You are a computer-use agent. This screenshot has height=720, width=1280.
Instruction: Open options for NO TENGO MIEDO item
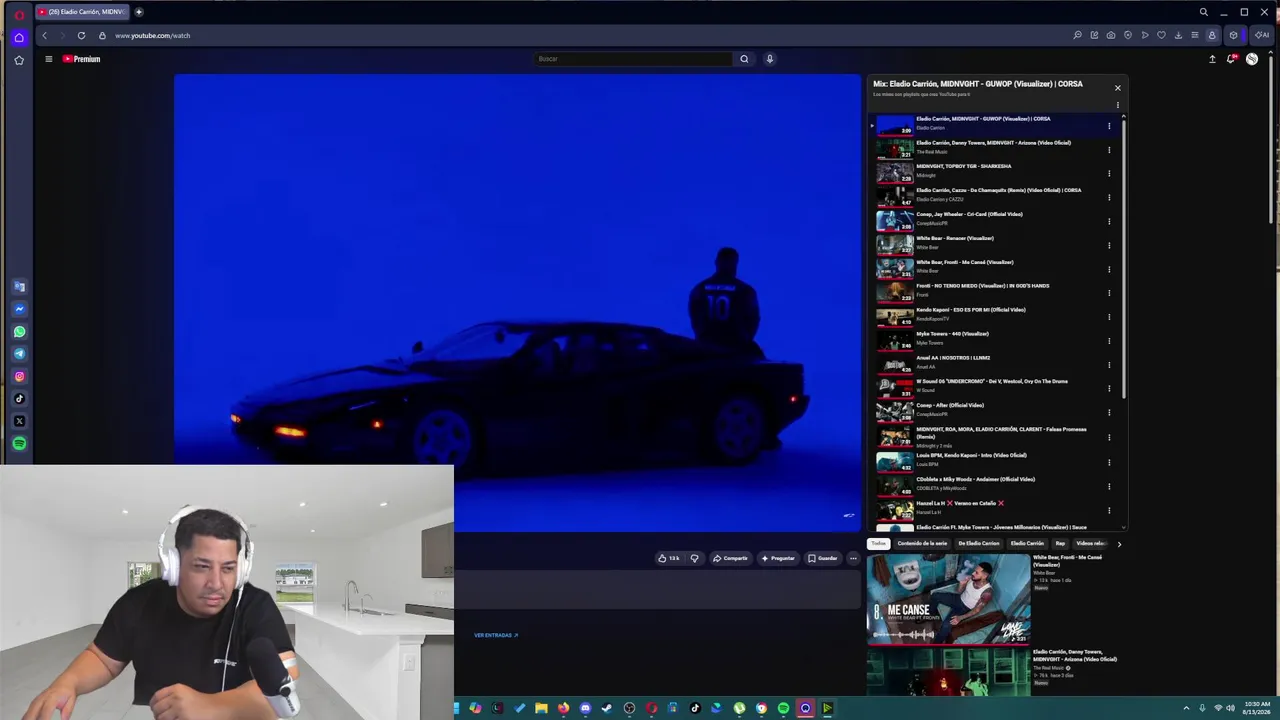1109,293
